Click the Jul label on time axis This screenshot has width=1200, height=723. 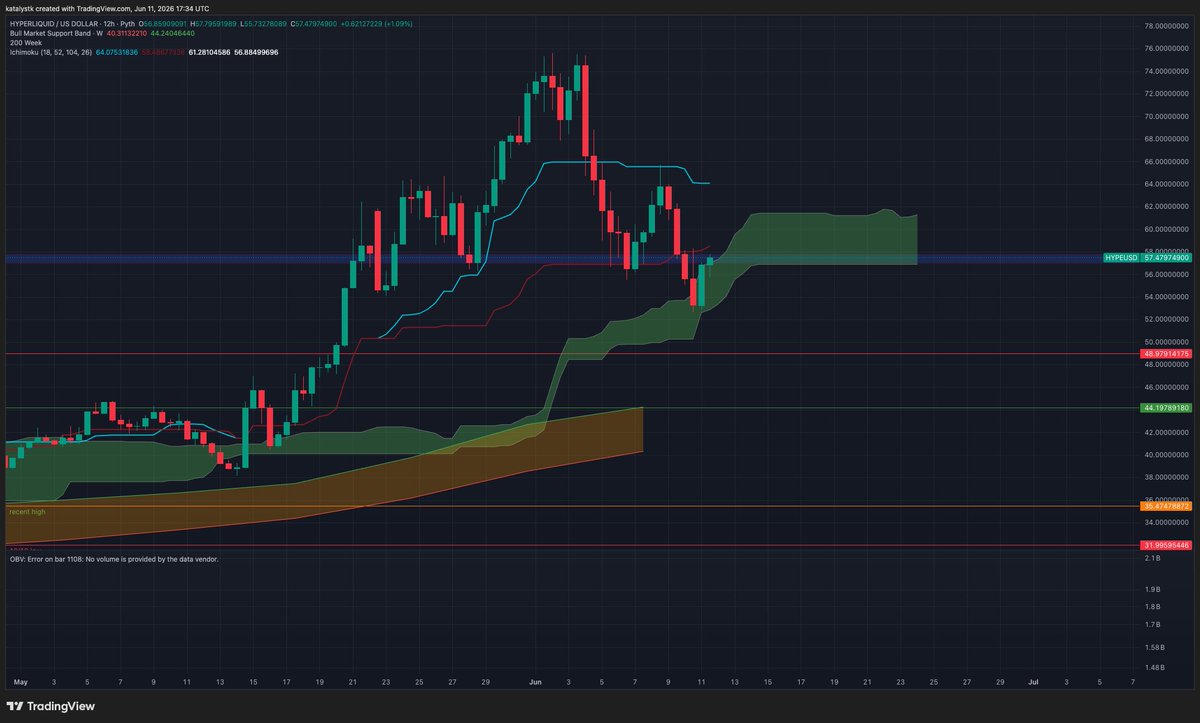(x=1033, y=682)
